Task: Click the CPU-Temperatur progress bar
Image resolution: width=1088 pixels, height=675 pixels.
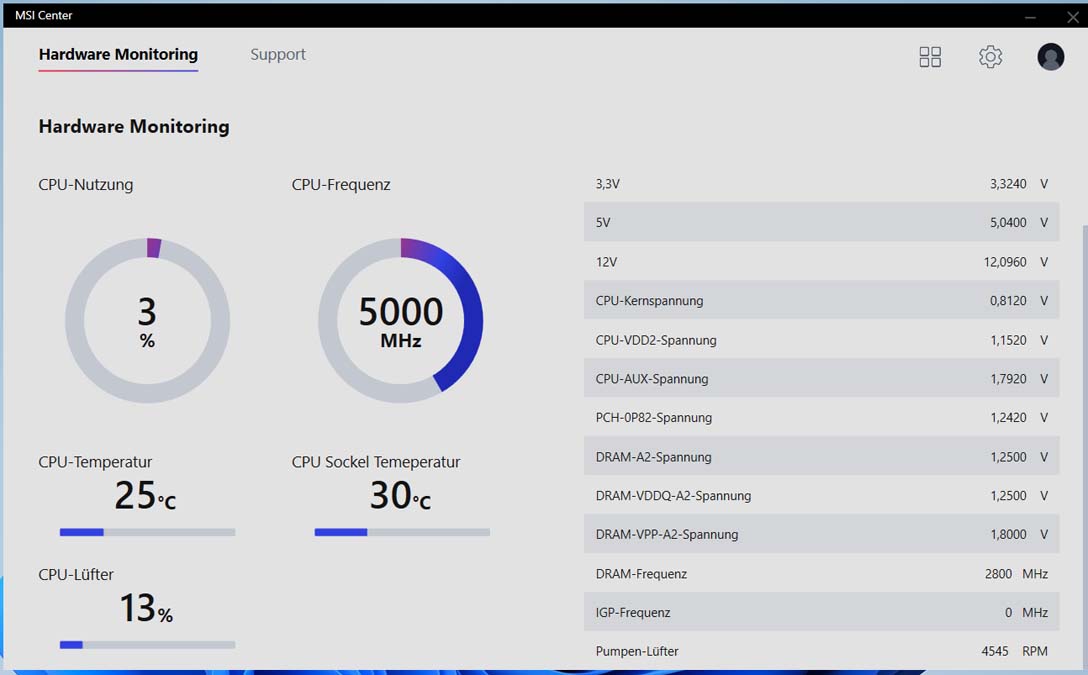Action: (147, 532)
